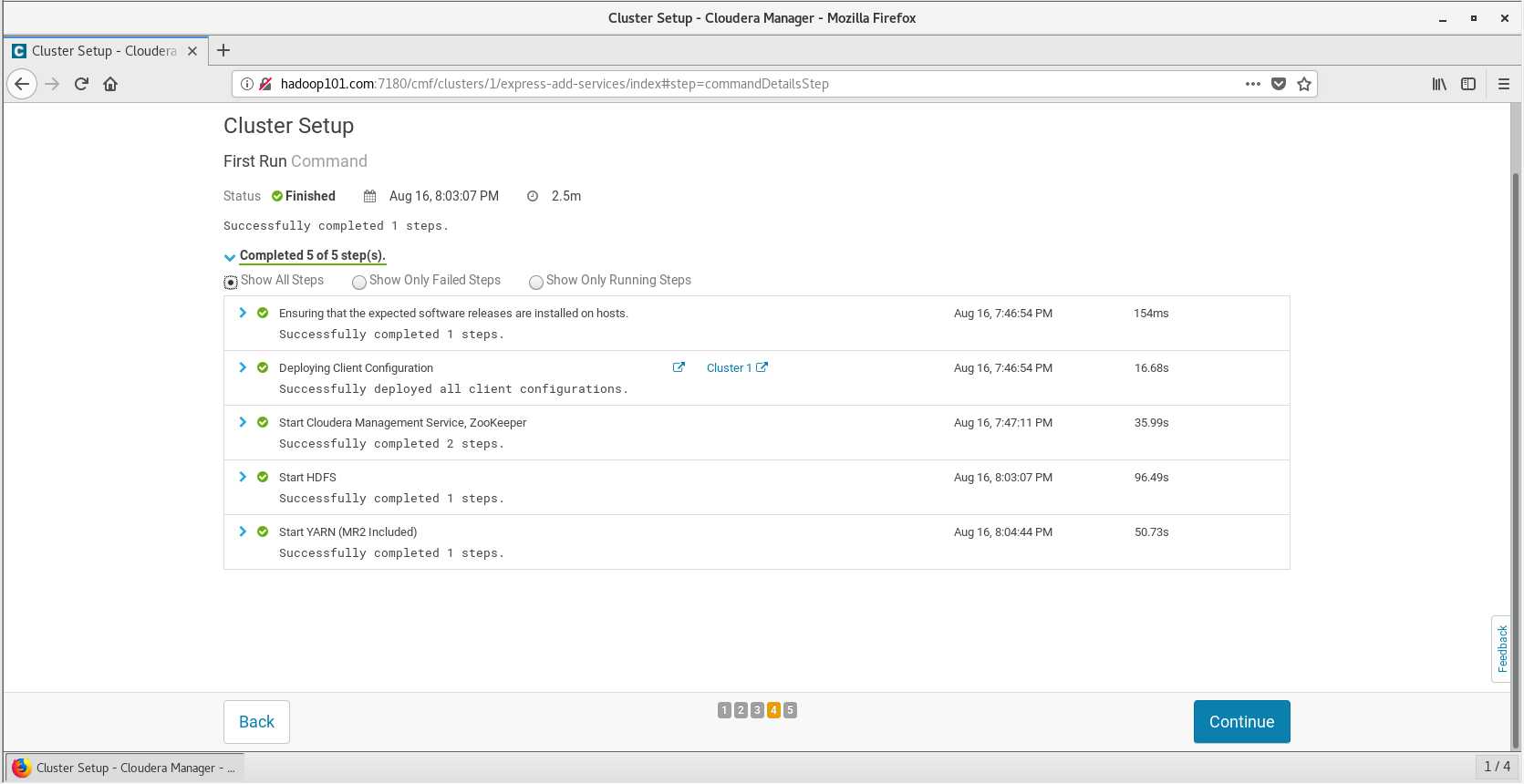Switch to the Cluster Setup browser tab
Screen dimensions: 1524x784
coord(104,51)
